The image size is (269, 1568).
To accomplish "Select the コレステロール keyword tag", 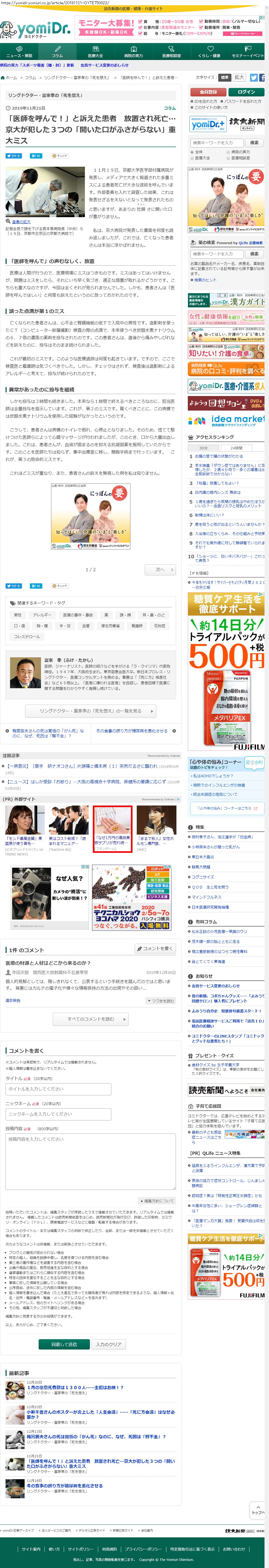I will pos(27,637).
